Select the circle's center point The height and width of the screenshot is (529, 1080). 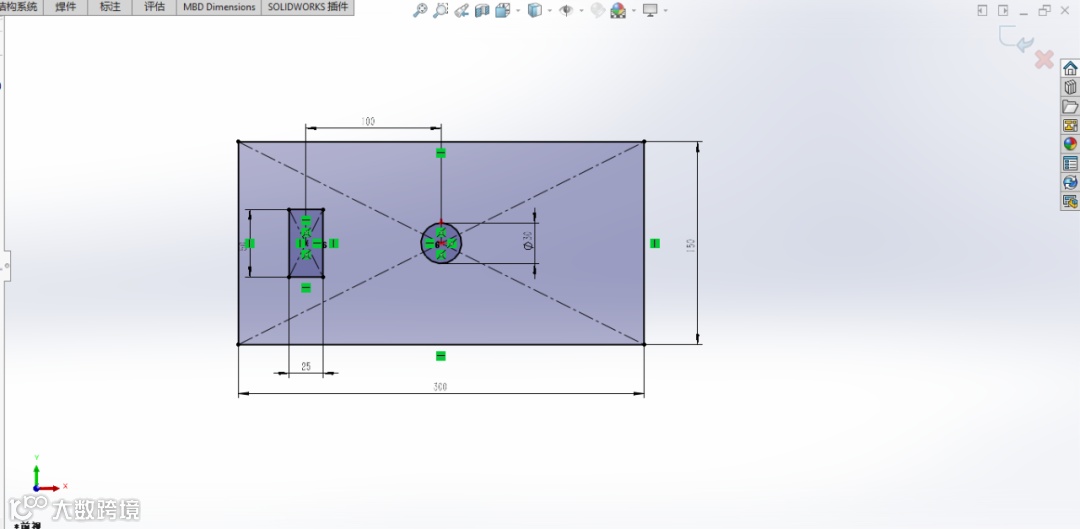coord(441,243)
